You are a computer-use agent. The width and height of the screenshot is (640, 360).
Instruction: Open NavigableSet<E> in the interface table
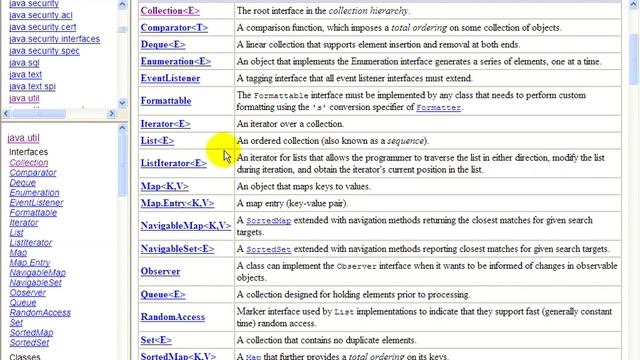[x=177, y=249]
